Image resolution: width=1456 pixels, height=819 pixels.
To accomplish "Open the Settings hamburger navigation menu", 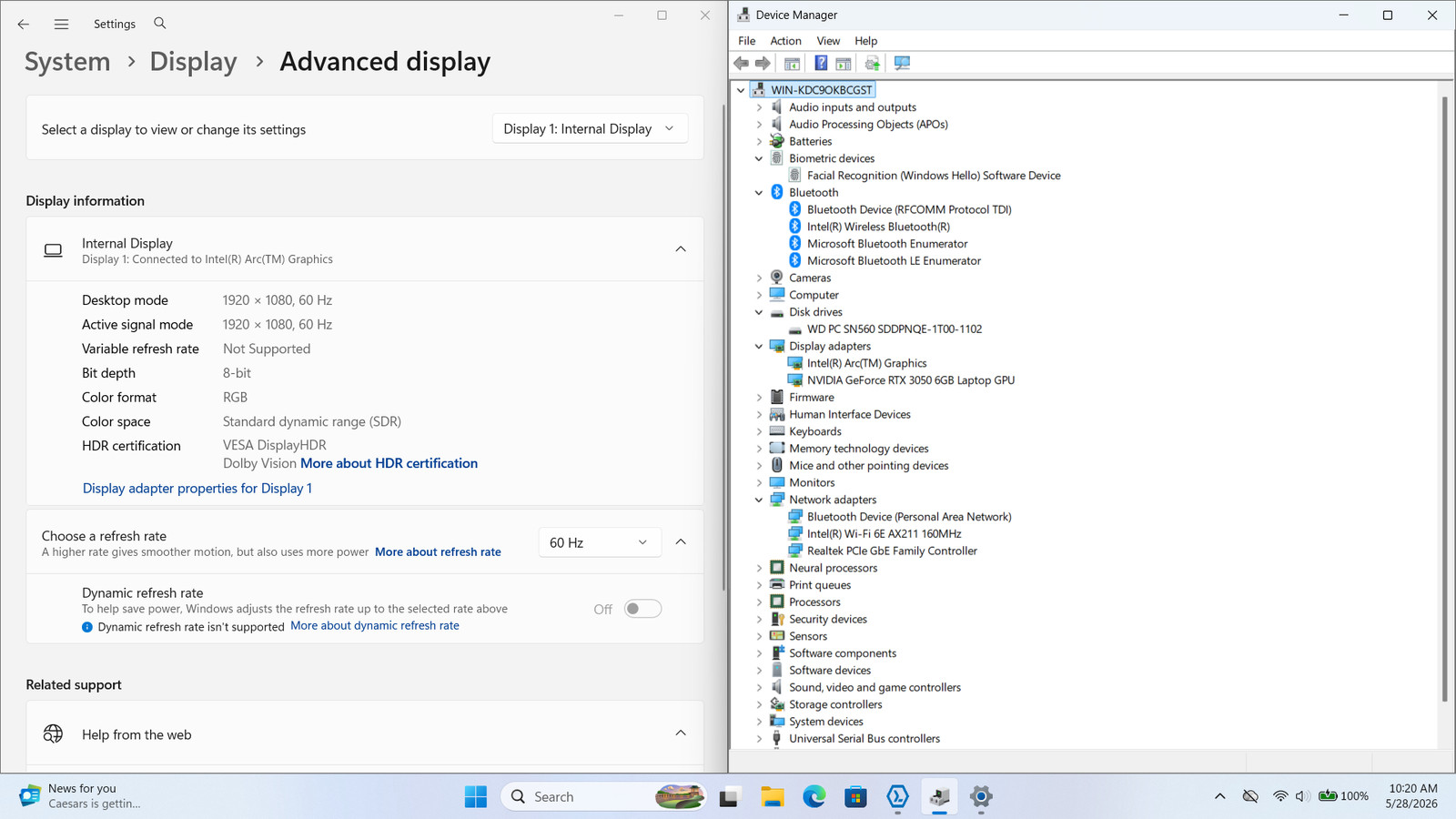I will tap(61, 25).
